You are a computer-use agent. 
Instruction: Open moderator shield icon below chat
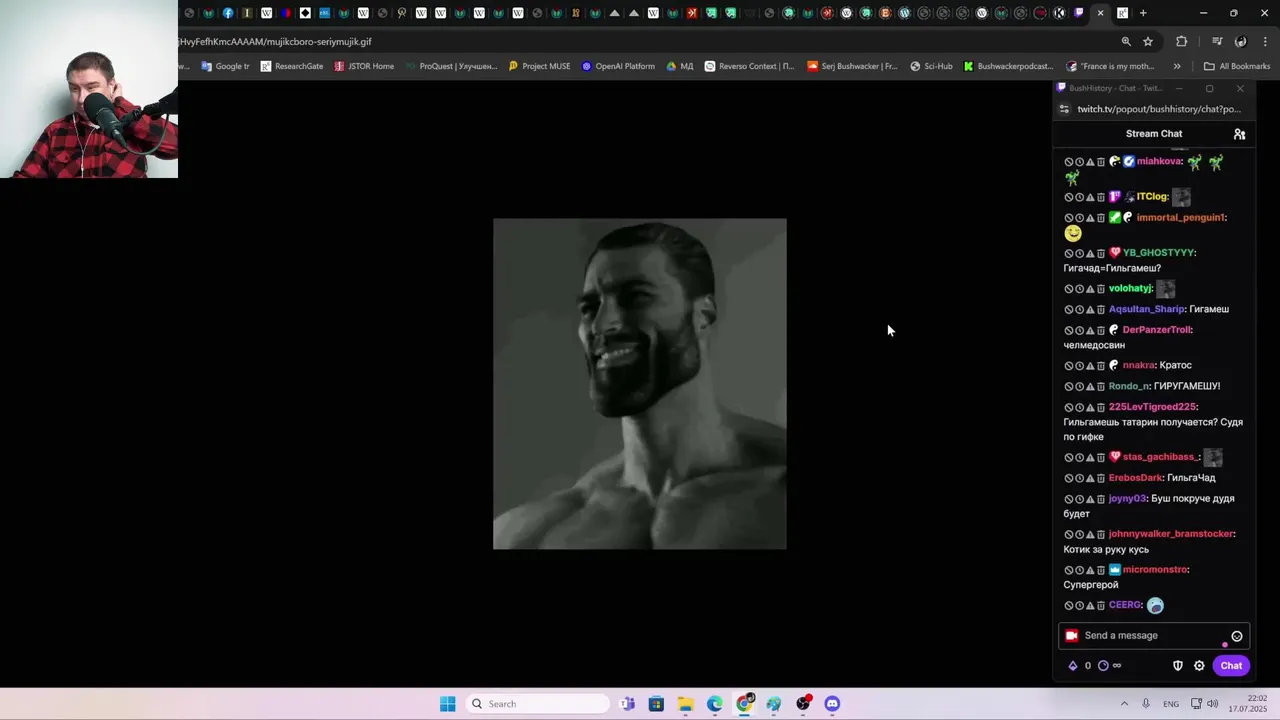1178,666
